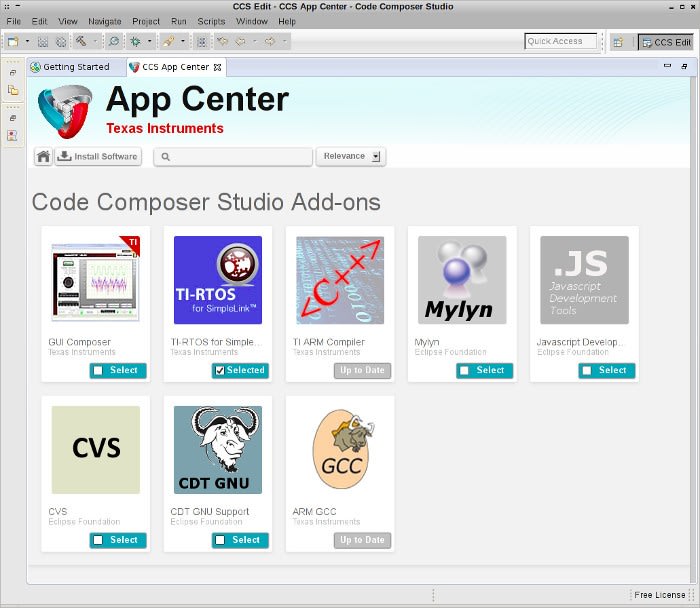Open the Scripts menu
This screenshot has width=700, height=608.
(211, 21)
